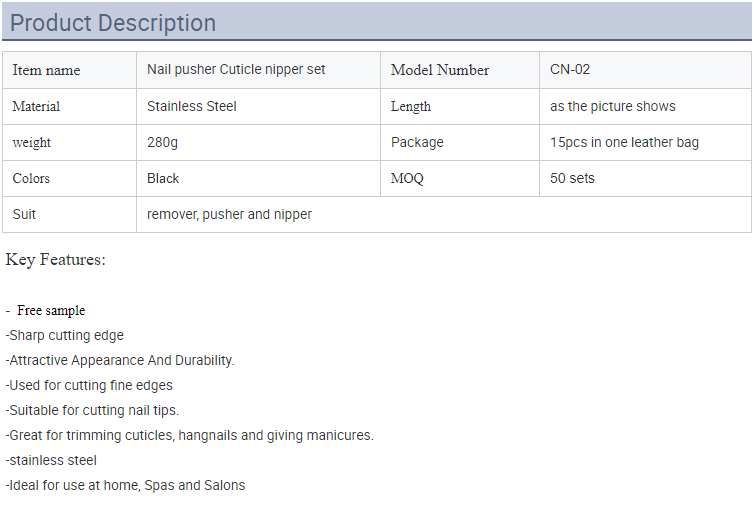Click the 'Key Features:' heading
This screenshot has width=754, height=505.
pos(55,260)
